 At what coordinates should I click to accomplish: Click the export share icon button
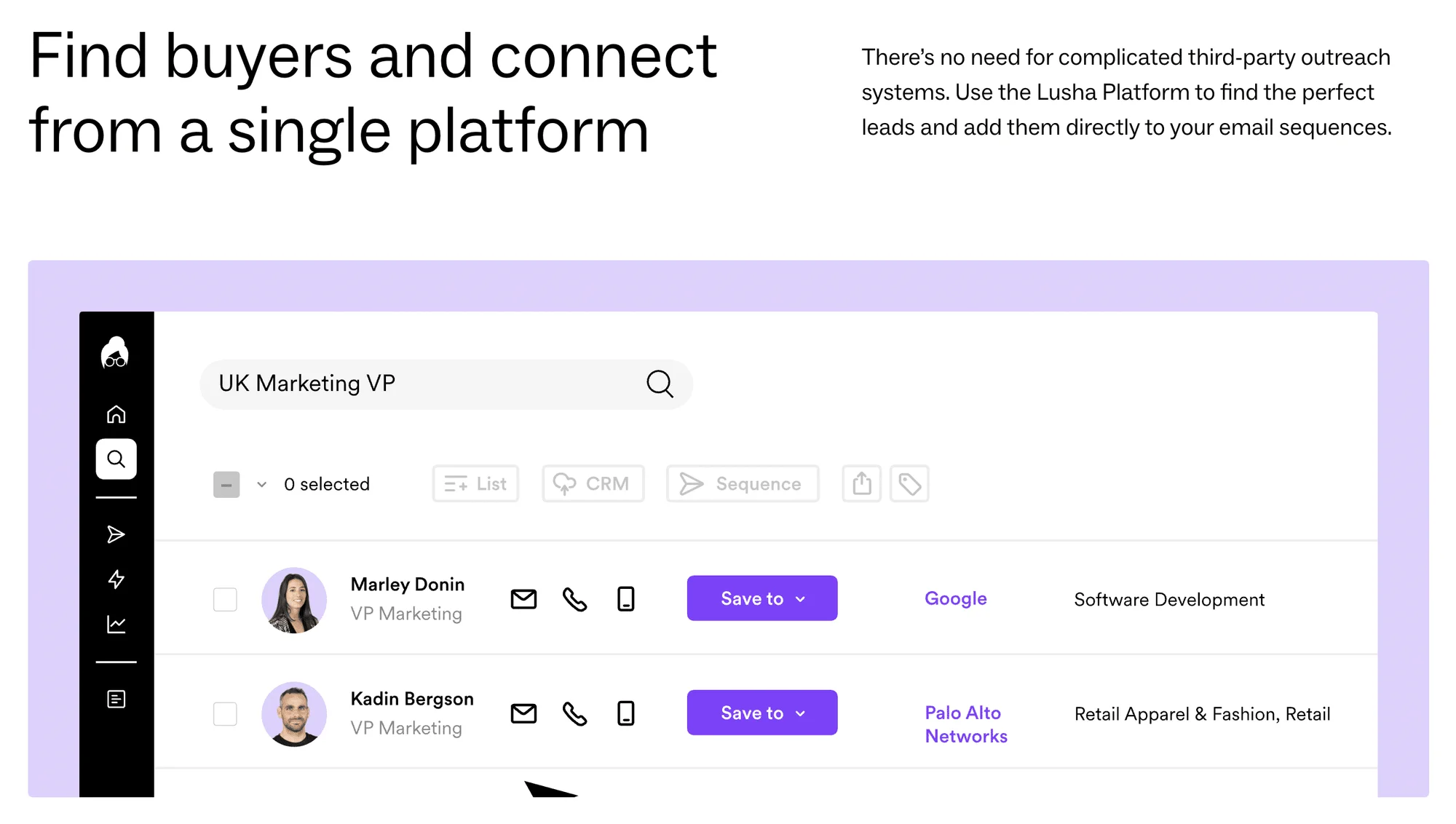coord(861,483)
